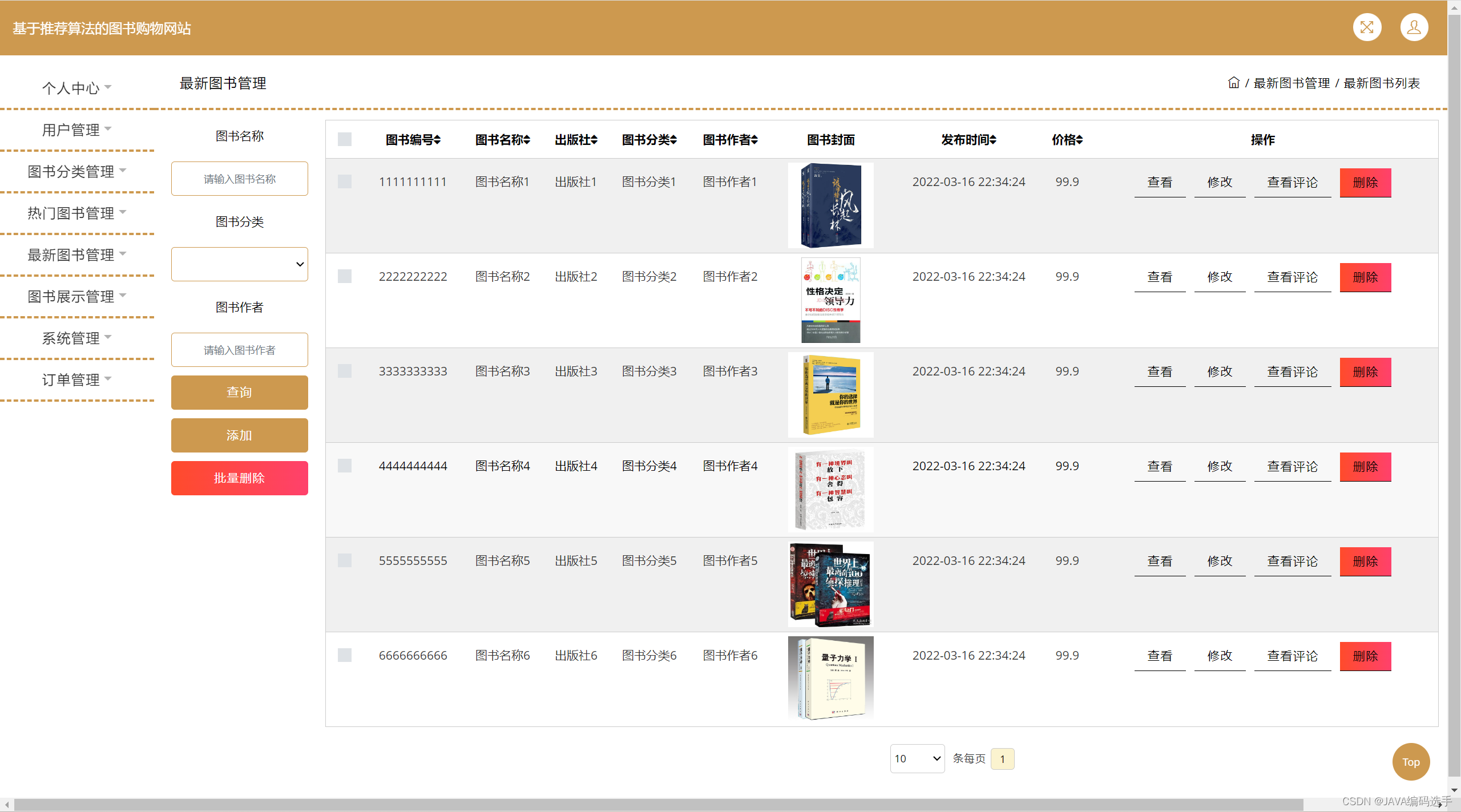This screenshot has width=1461, height=812.
Task: Expand the 系统管理 menu
Action: pos(77,338)
